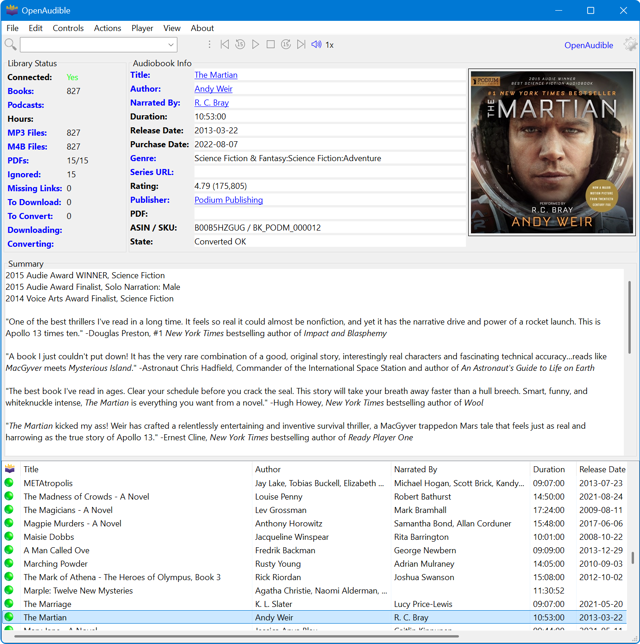The height and width of the screenshot is (644, 640).
Task: Open the Podium Publishing link
Action: pyautogui.click(x=228, y=200)
